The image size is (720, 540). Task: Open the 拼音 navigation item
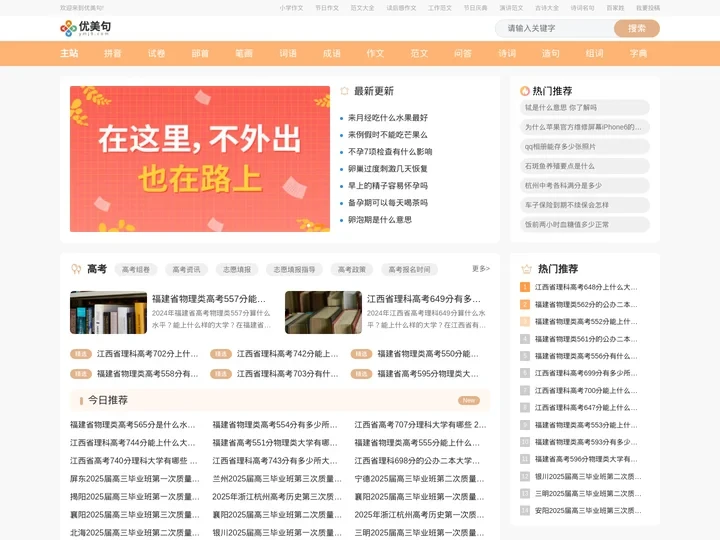[x=112, y=53]
